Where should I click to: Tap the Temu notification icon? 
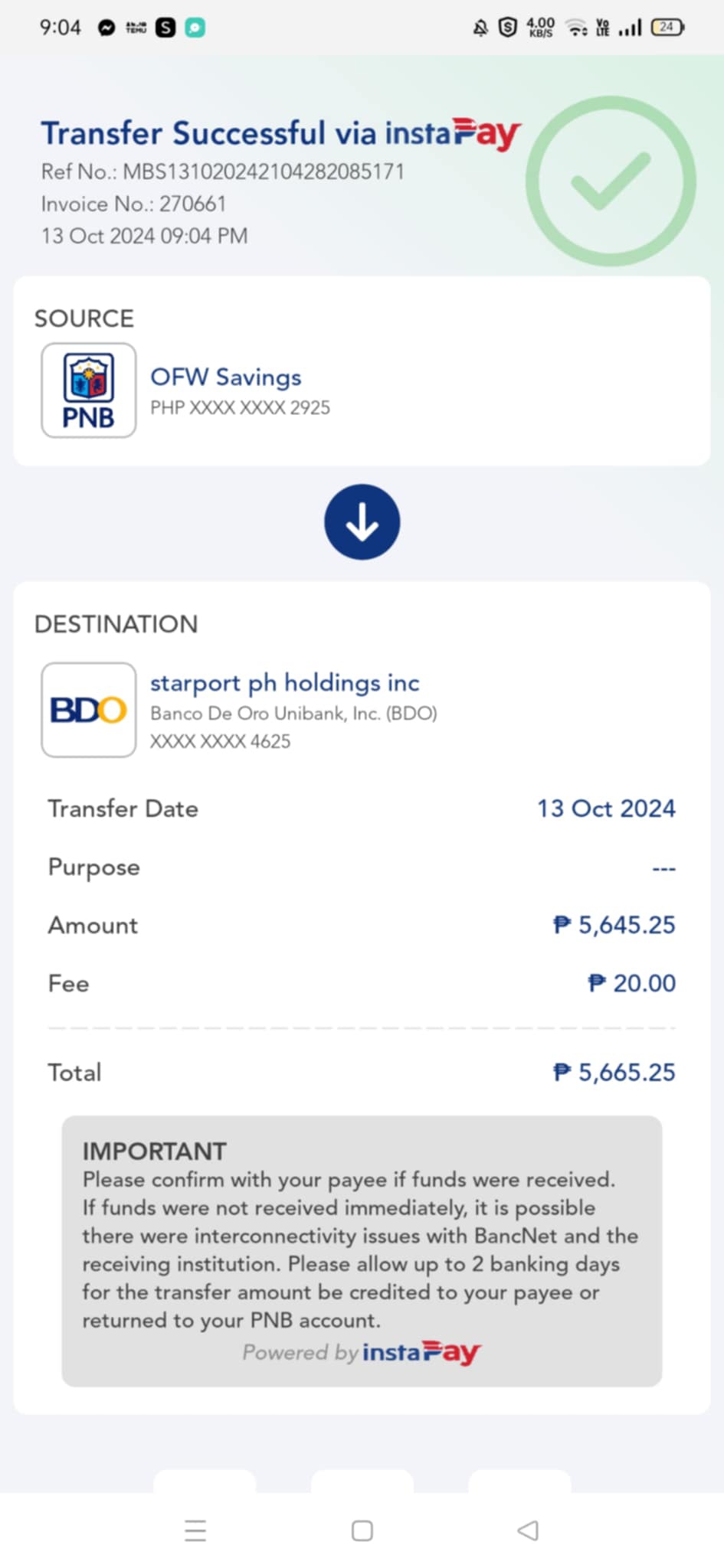pyautogui.click(x=136, y=28)
